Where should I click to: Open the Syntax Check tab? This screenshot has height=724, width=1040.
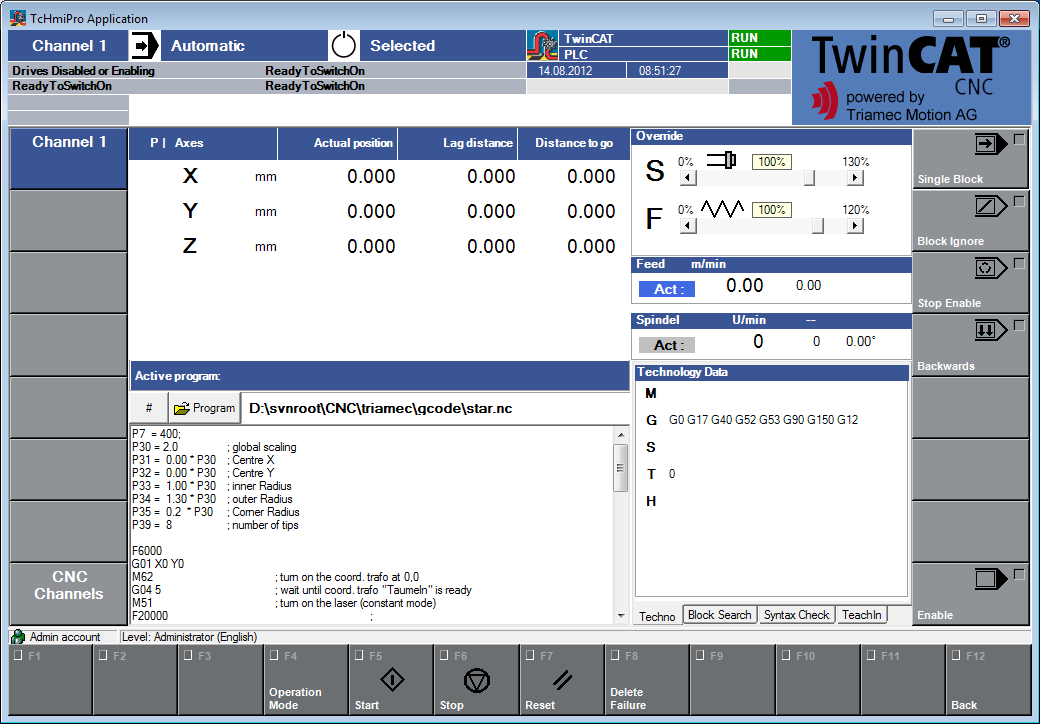pyautogui.click(x=796, y=614)
